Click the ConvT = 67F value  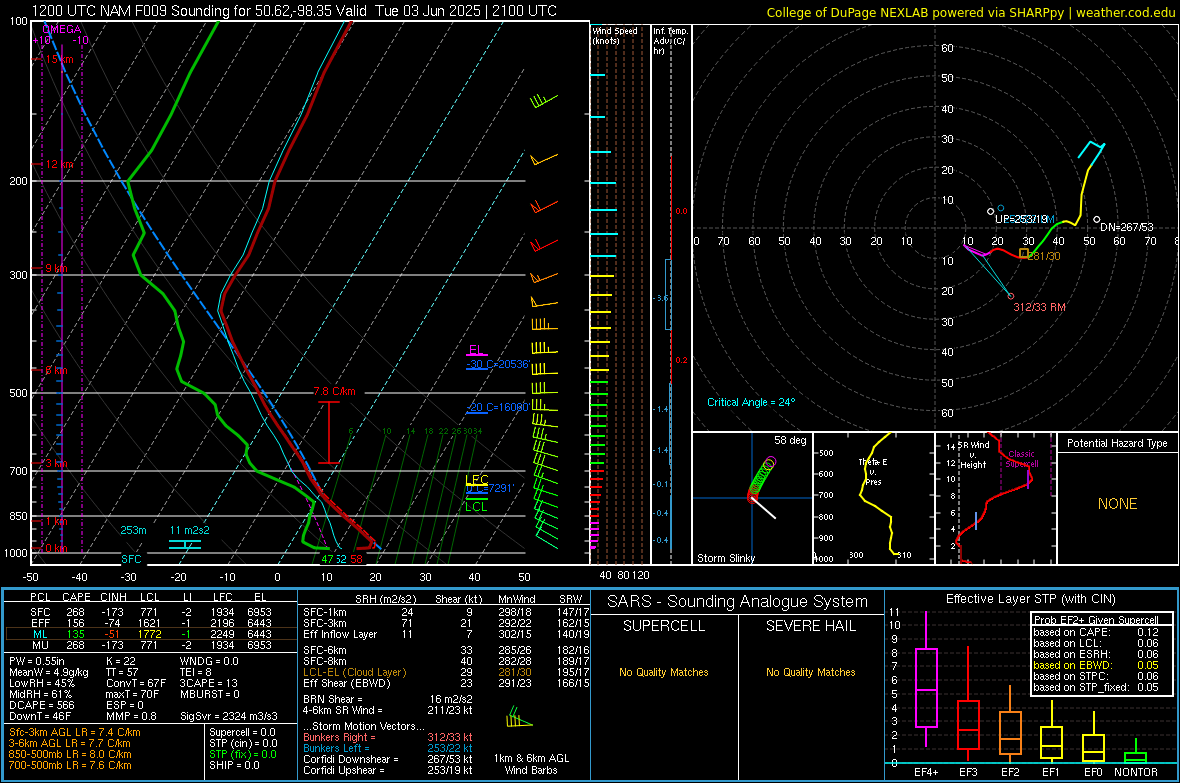(x=136, y=684)
